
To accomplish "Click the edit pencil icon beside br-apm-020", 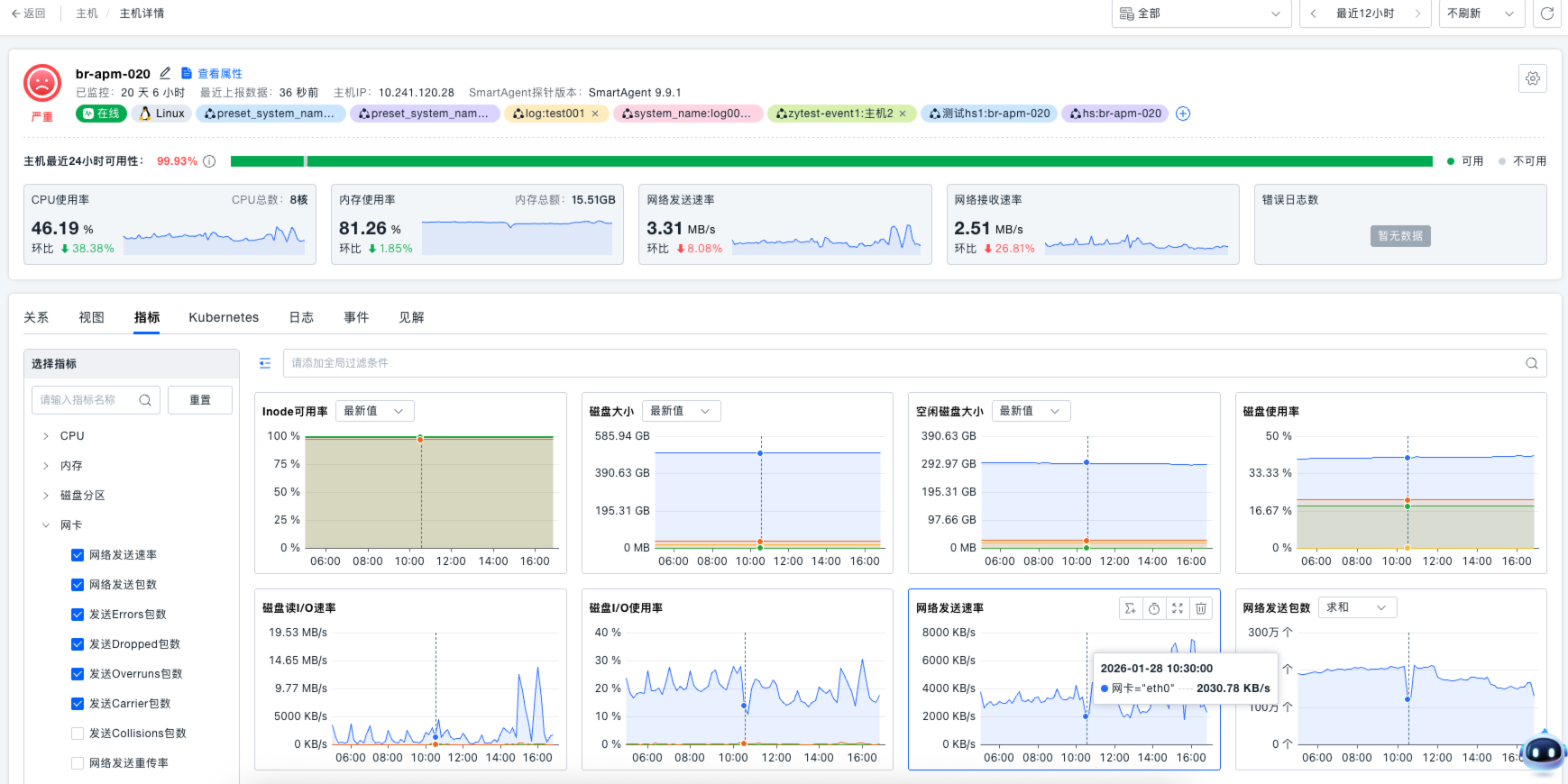I will [x=165, y=74].
